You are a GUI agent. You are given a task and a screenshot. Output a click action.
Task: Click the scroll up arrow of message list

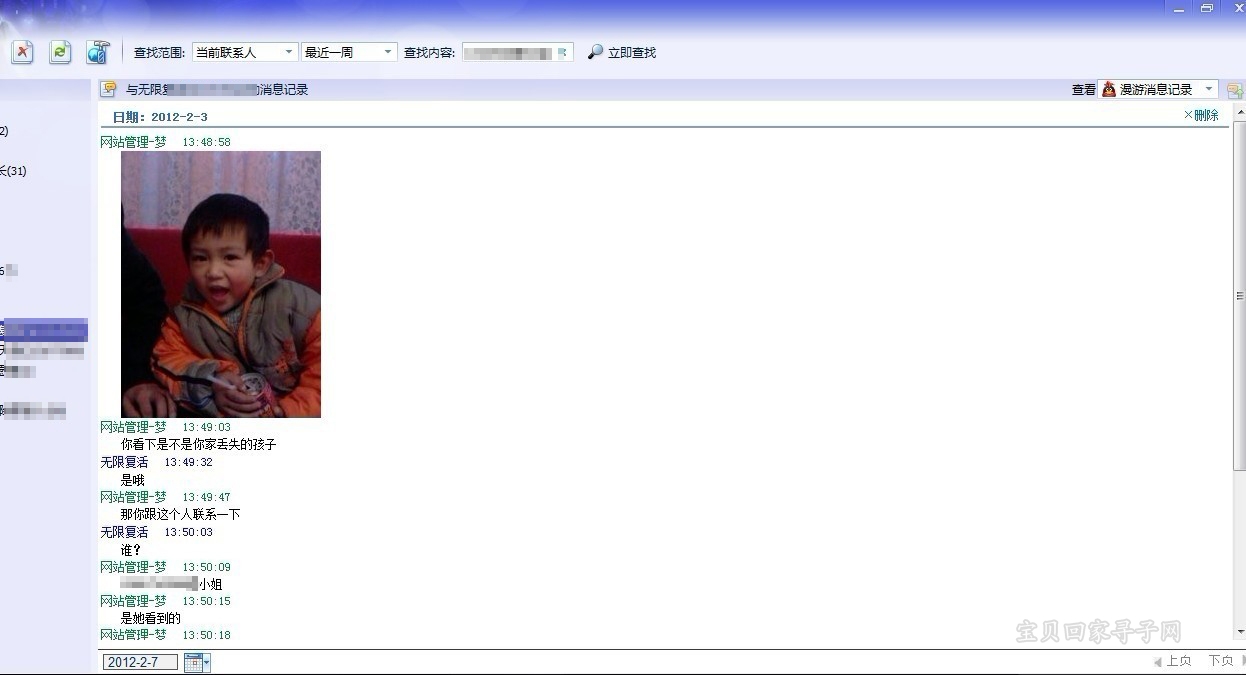coord(1240,113)
